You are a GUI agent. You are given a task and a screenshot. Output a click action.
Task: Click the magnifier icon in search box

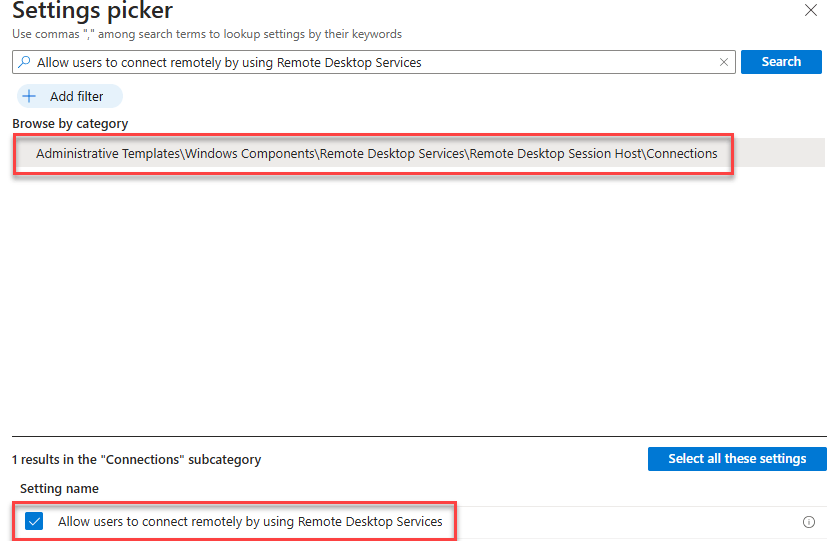pos(24,62)
